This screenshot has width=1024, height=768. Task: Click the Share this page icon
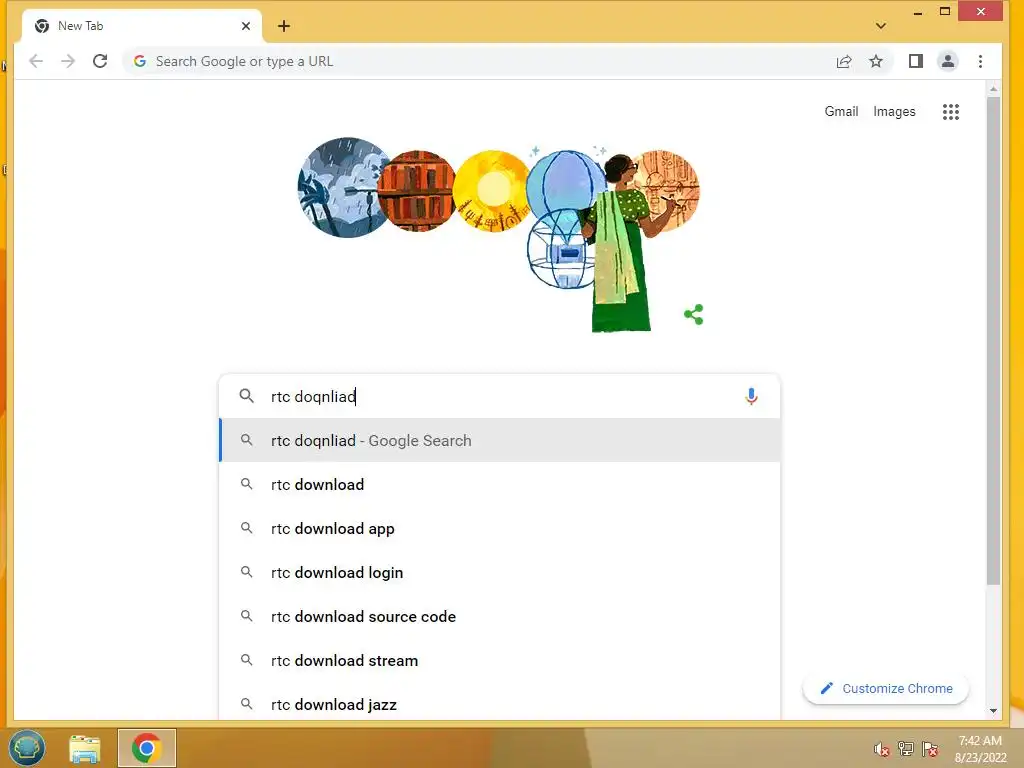tap(844, 61)
